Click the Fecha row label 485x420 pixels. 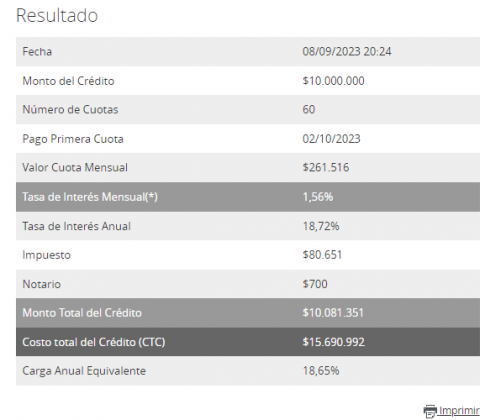click(x=37, y=52)
